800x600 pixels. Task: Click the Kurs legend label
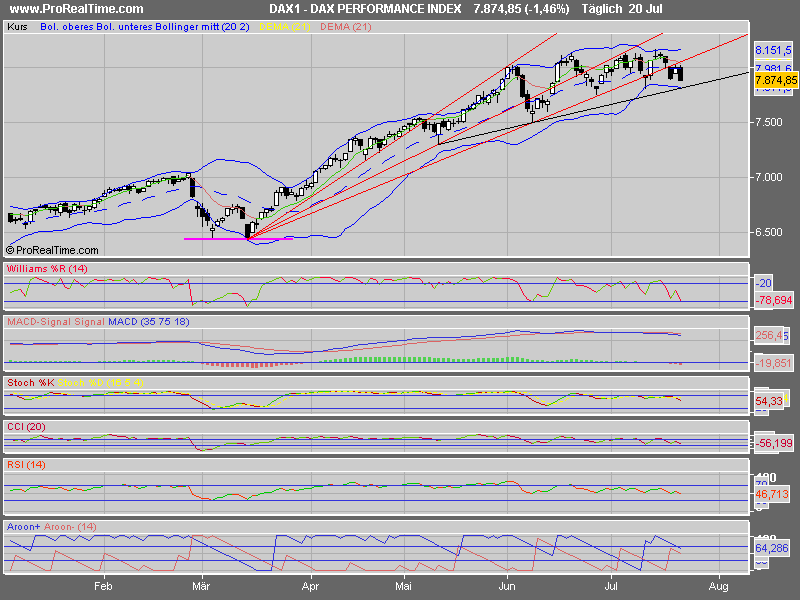(x=17, y=27)
